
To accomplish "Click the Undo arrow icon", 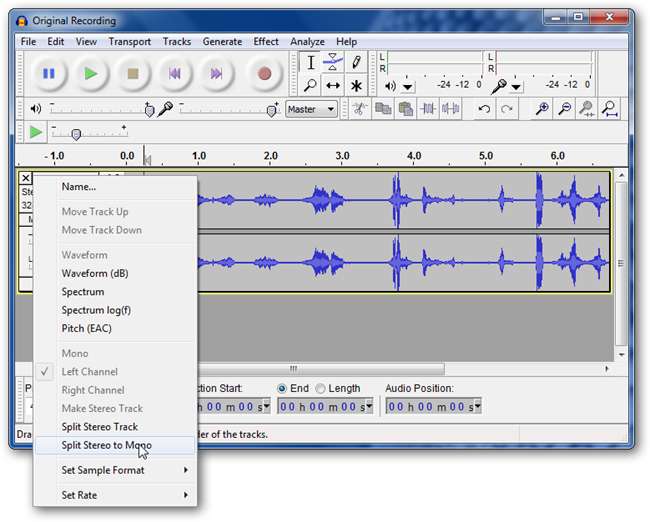I will pos(484,109).
